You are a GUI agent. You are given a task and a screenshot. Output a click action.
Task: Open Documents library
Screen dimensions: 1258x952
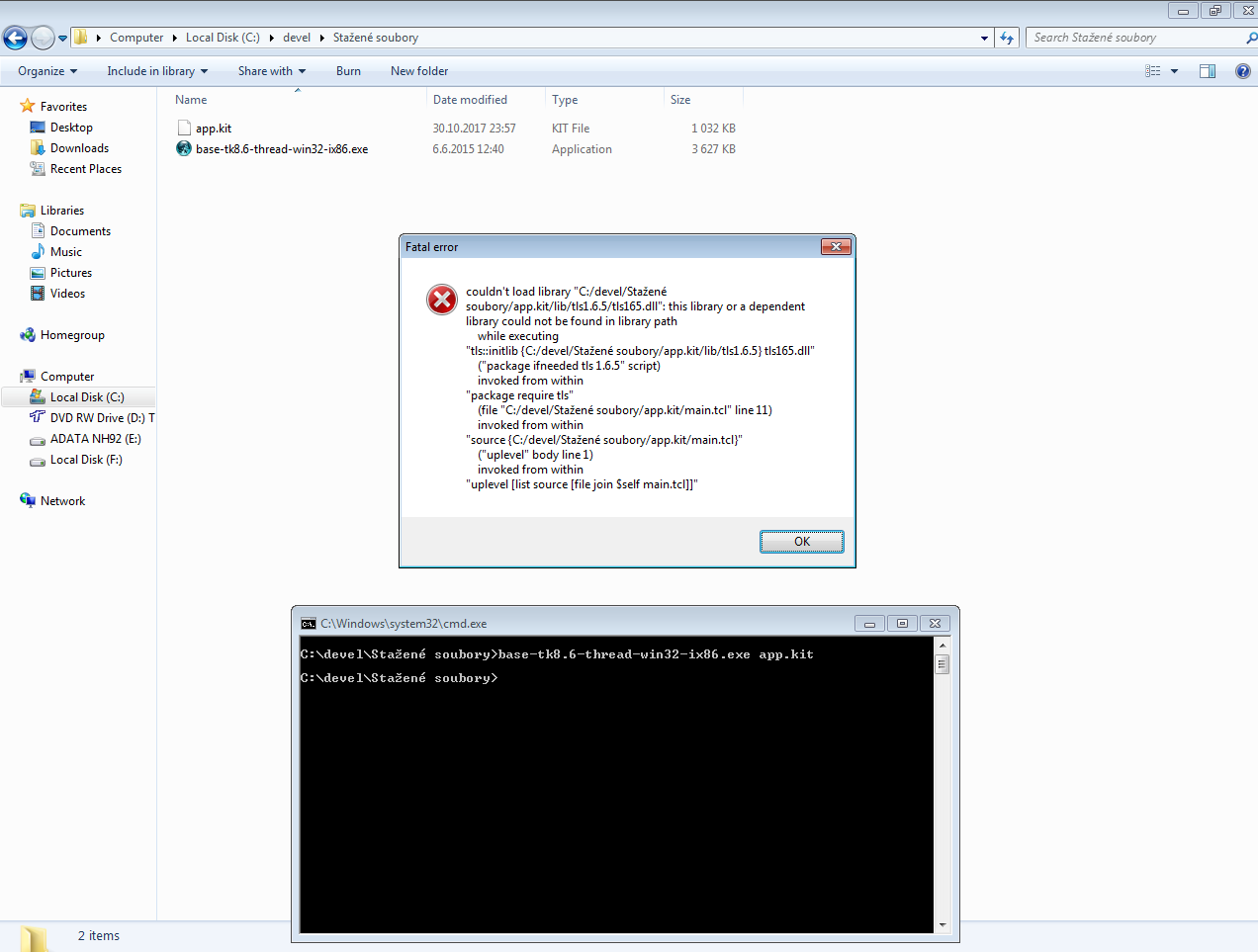coord(80,231)
